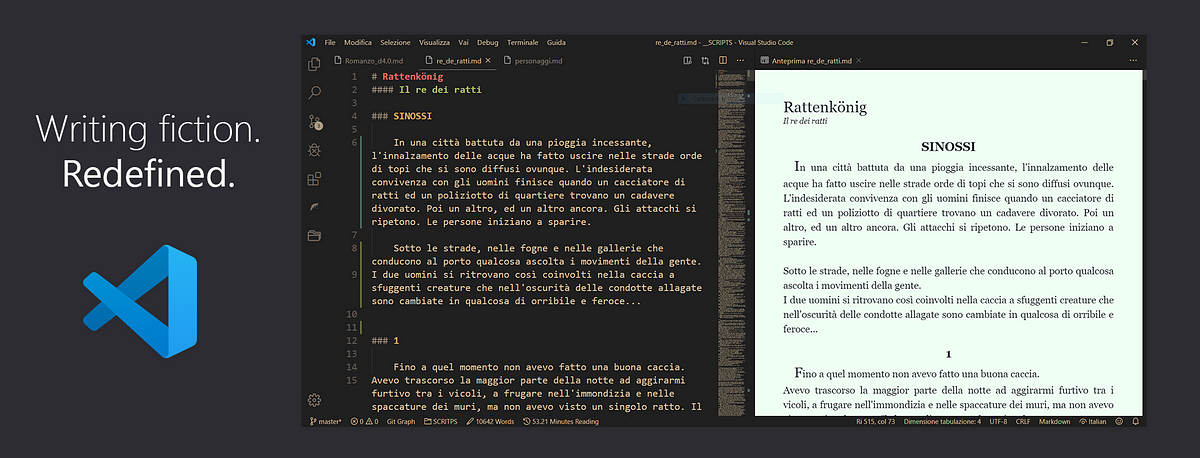
Task: Split the editor with split icon
Action: click(723, 61)
